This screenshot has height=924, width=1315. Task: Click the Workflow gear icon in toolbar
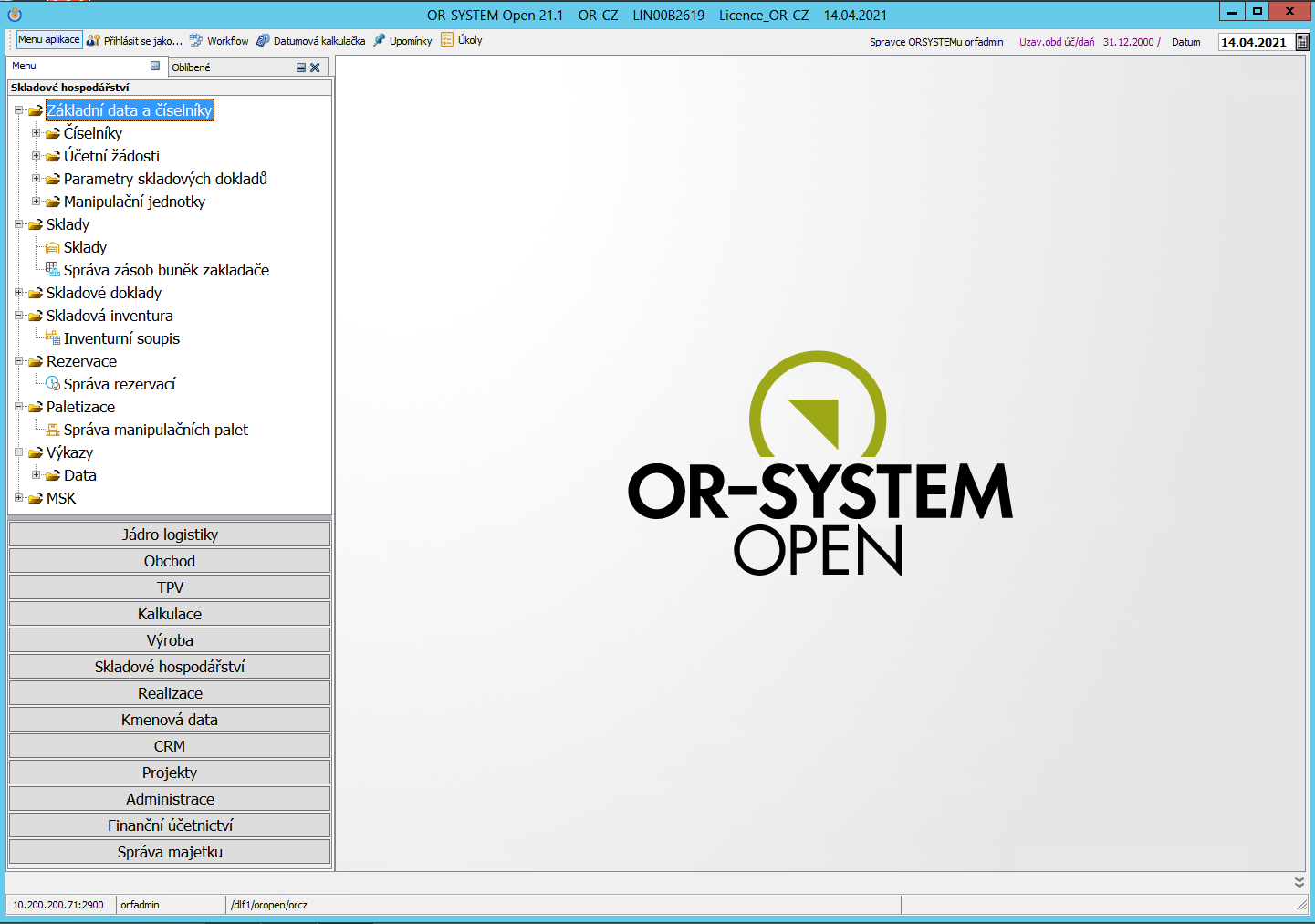196,41
